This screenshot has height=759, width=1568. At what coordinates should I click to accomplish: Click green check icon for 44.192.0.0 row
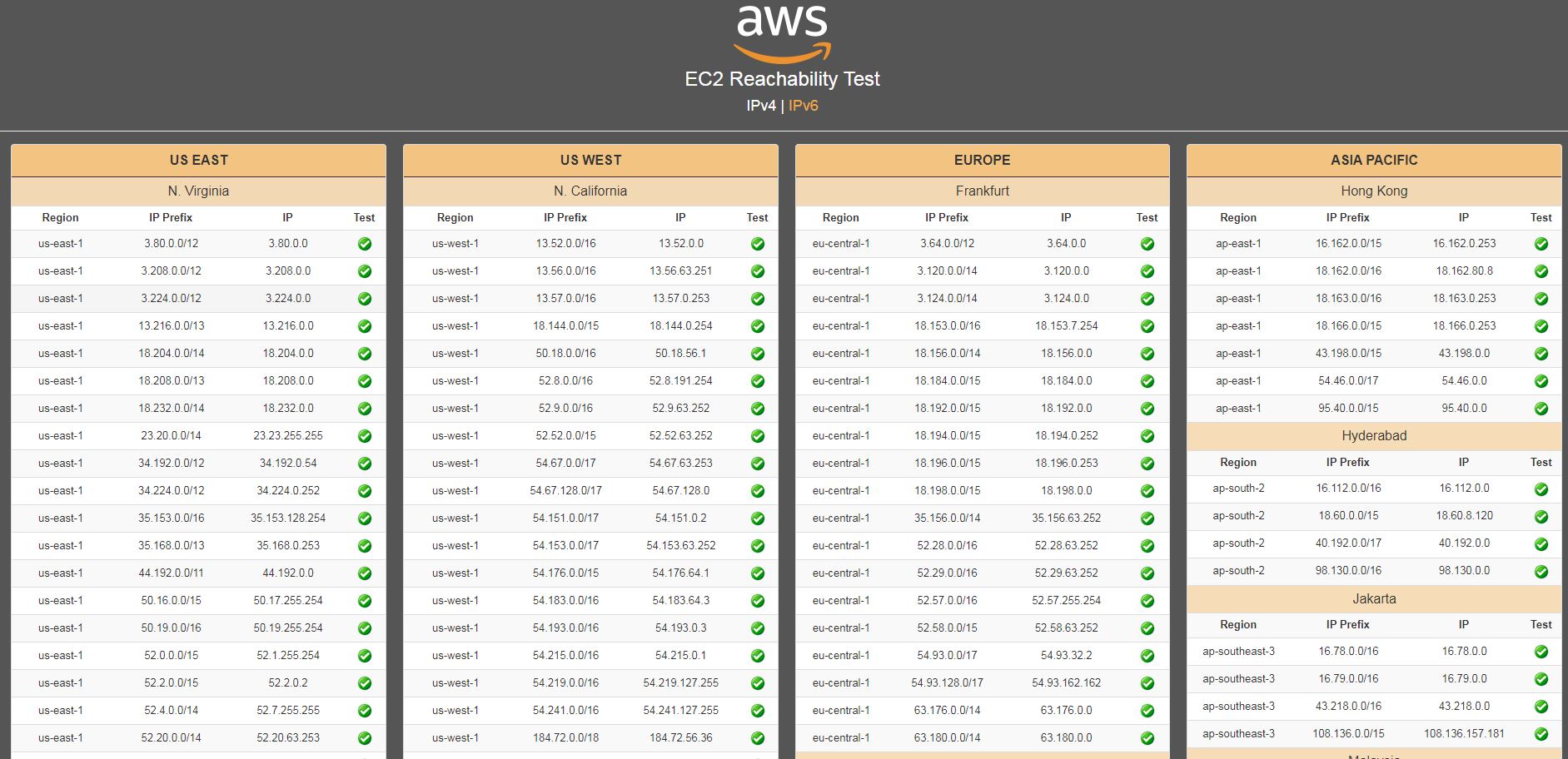tap(365, 573)
